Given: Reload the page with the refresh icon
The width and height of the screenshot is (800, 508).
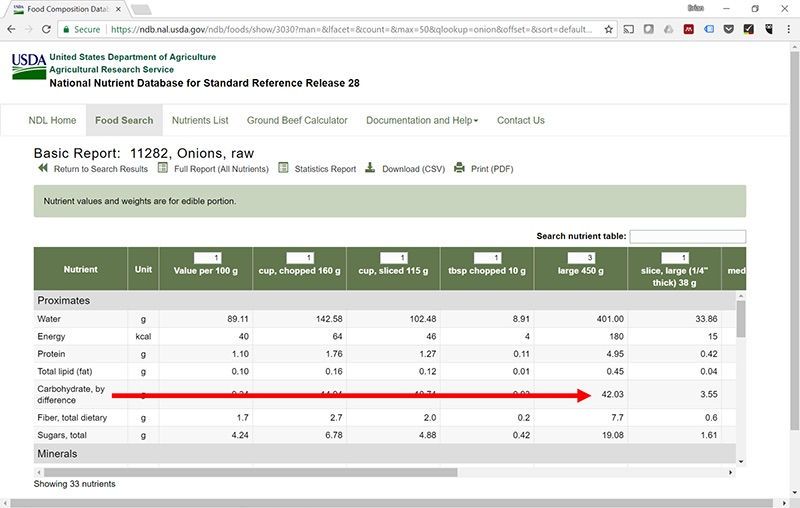Looking at the screenshot, I should pos(46,30).
